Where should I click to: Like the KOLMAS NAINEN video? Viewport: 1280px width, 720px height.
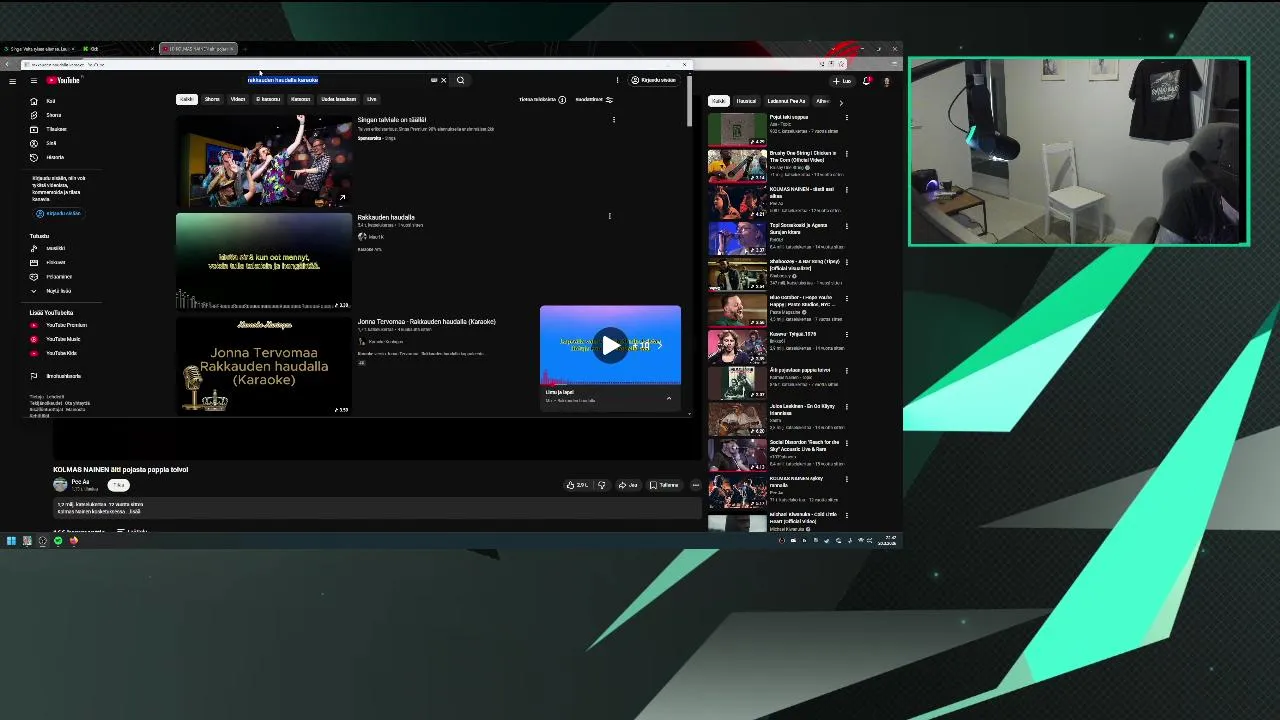[x=578, y=485]
